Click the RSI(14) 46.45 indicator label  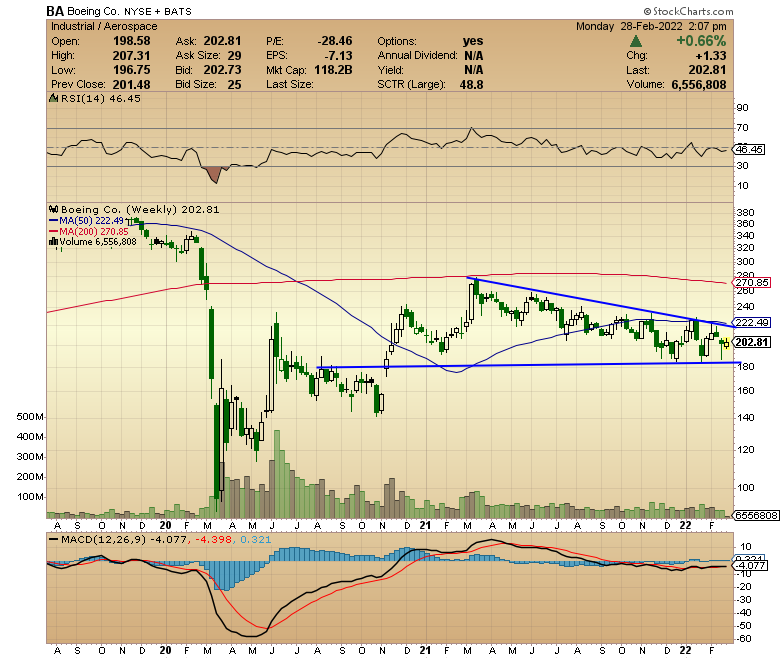[x=100, y=98]
